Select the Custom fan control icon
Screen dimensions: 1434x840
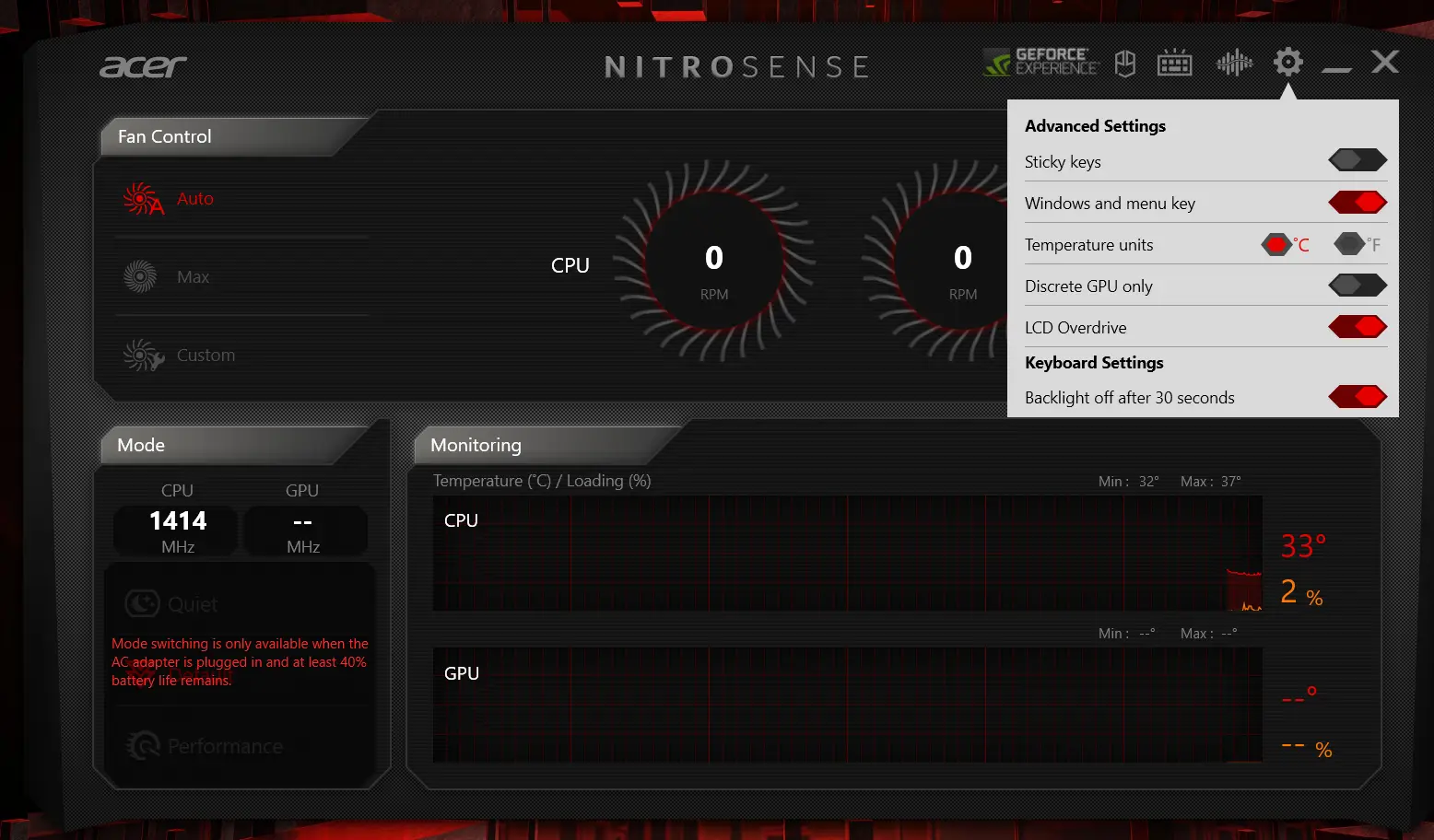pyautogui.click(x=143, y=355)
